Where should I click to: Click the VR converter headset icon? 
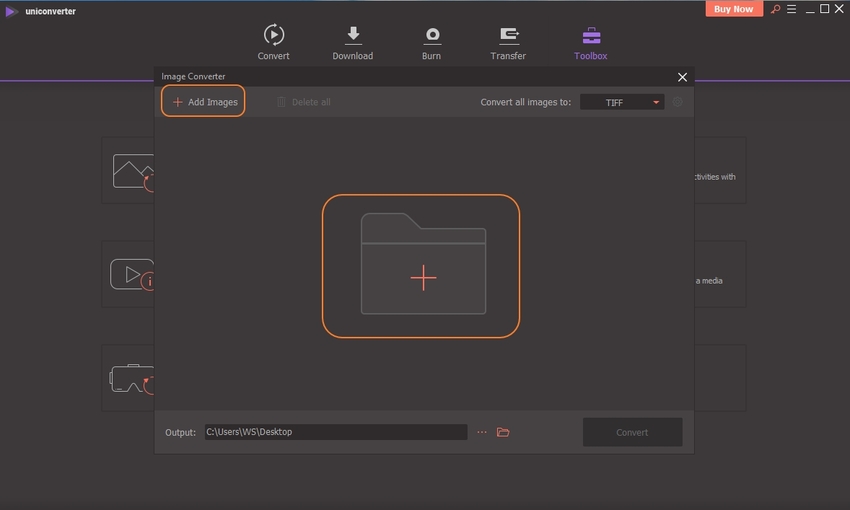(129, 378)
